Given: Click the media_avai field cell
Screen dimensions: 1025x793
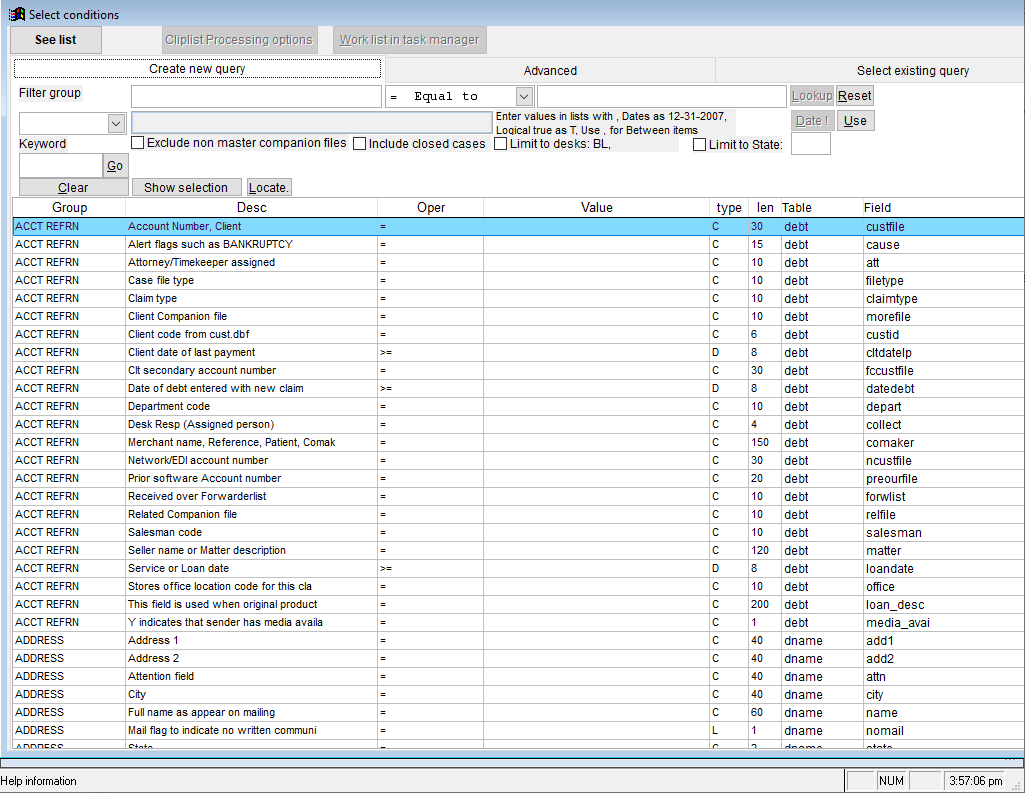Looking at the screenshot, I should 943,622.
